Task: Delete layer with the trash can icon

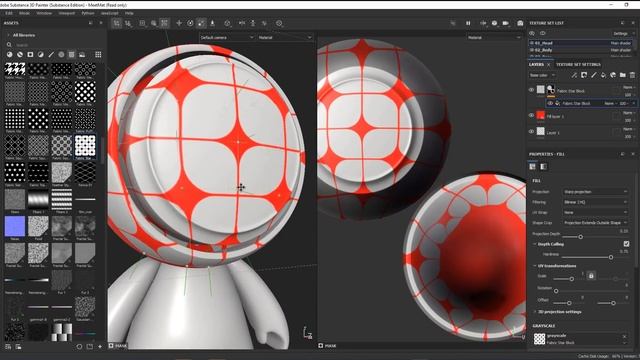Action: click(x=632, y=75)
